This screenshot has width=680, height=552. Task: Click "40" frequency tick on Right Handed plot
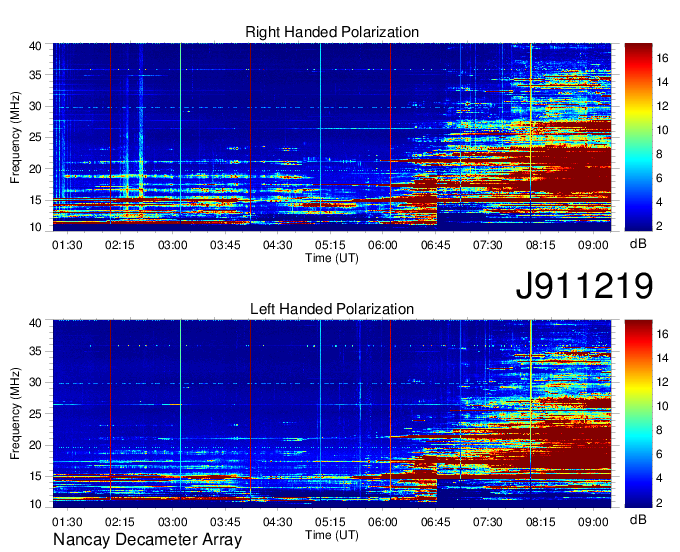pos(35,46)
